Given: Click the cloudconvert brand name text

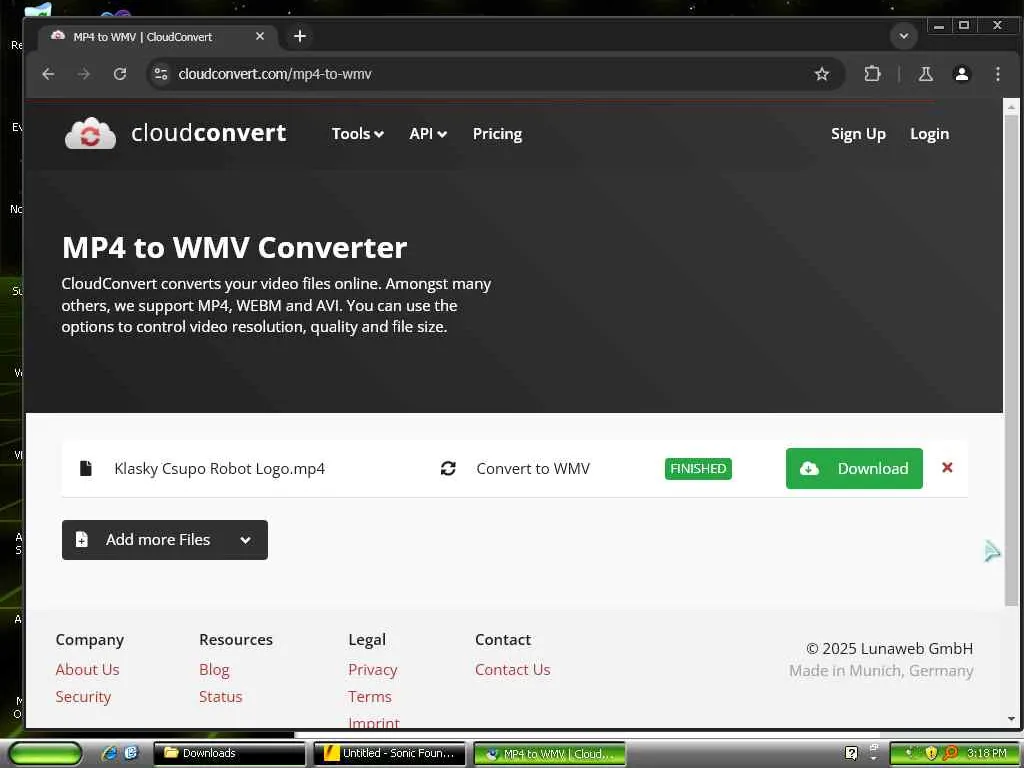Looking at the screenshot, I should [x=208, y=133].
